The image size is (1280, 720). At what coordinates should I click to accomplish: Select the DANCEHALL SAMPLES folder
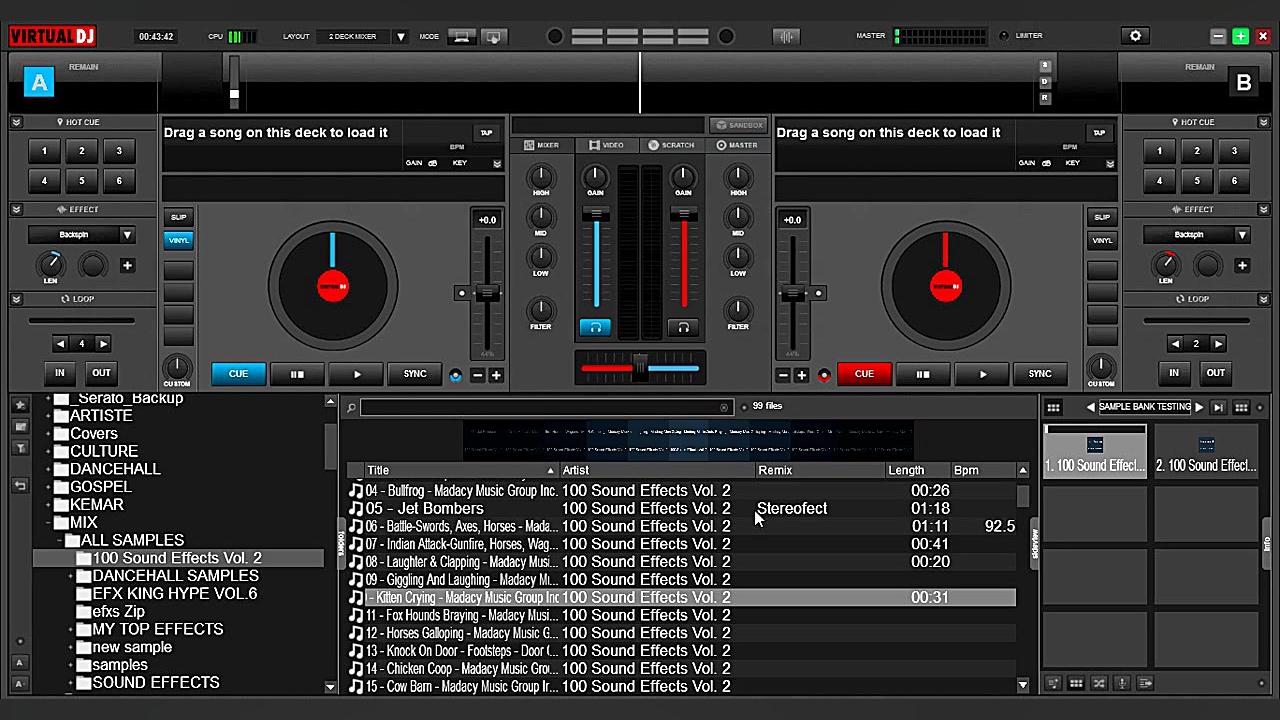pos(175,575)
